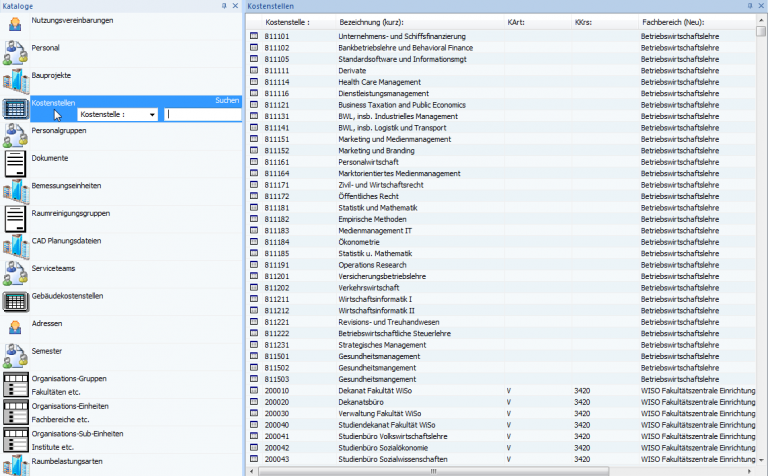Select cell Health Care Management

pos(380,82)
